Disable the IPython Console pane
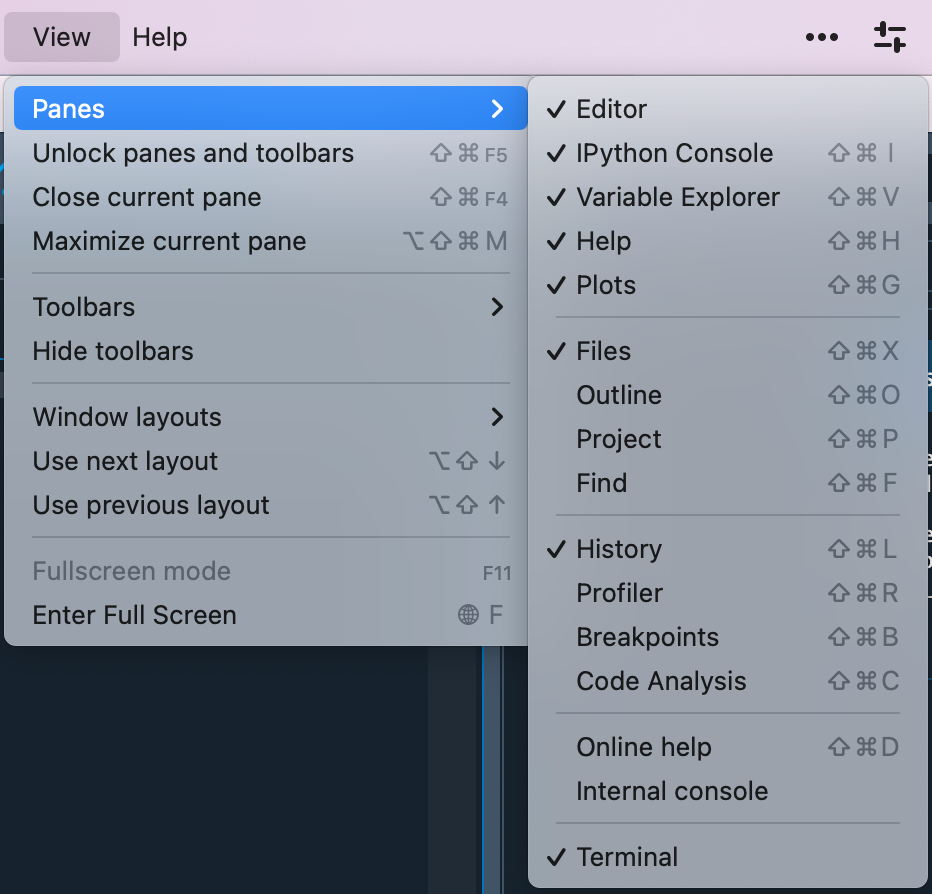Image resolution: width=932 pixels, height=894 pixels. [674, 153]
